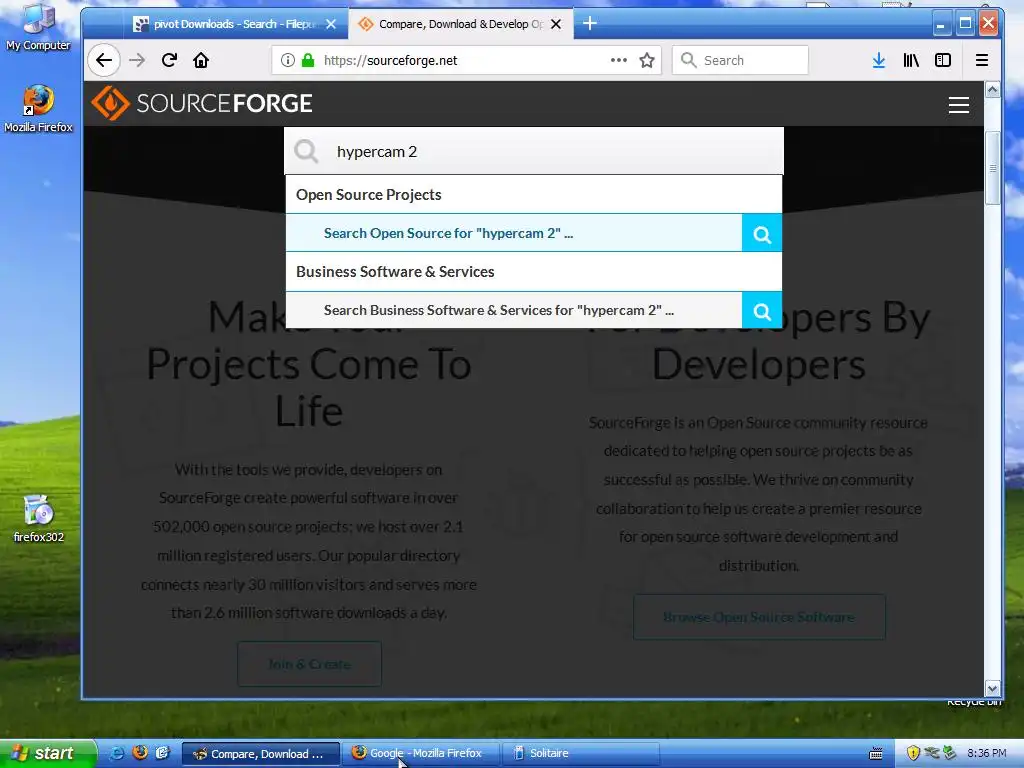Select Search Business Software & Services suggestion
The width and height of the screenshot is (1024, 768).
(514, 310)
